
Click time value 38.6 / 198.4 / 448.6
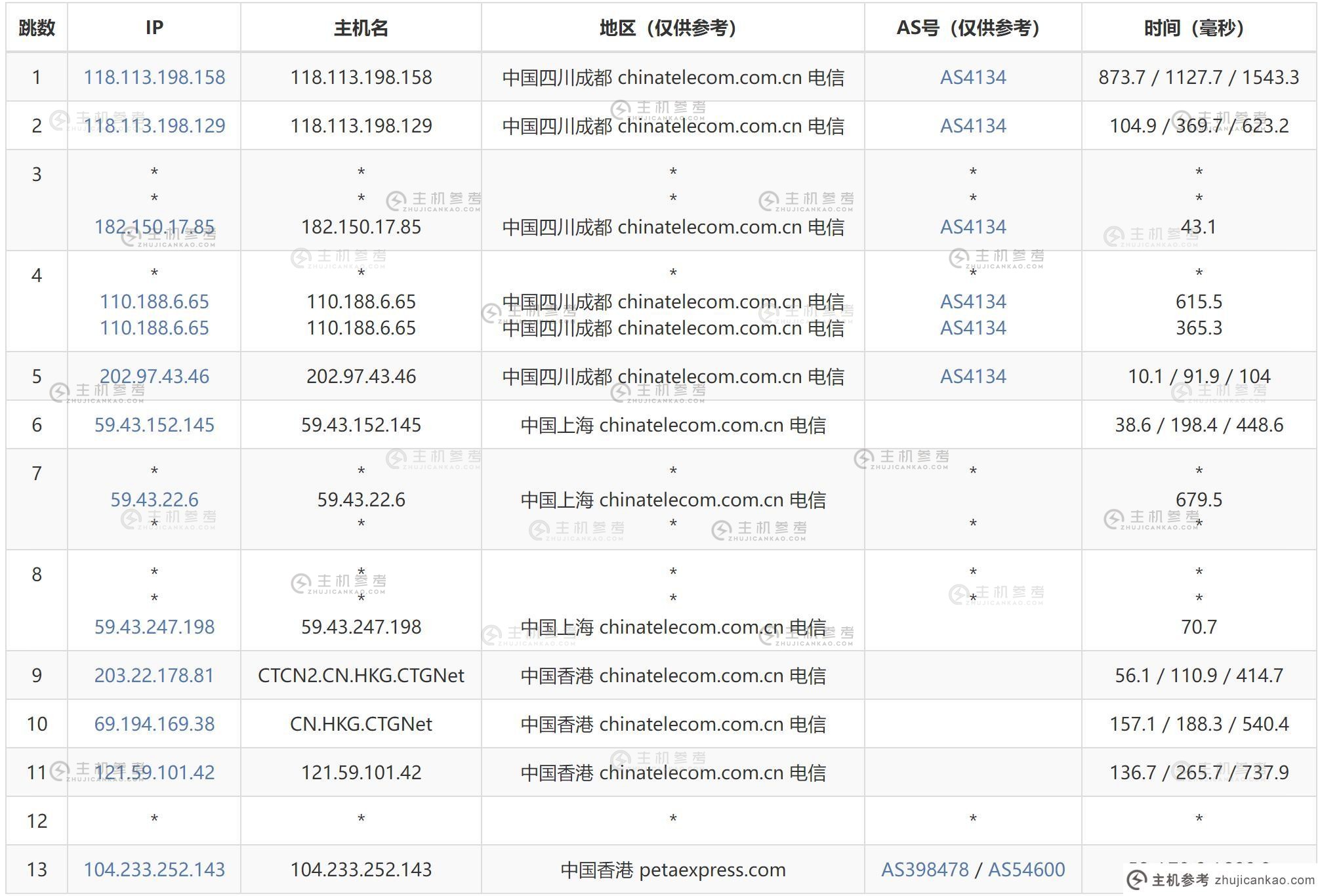pyautogui.click(x=1199, y=425)
